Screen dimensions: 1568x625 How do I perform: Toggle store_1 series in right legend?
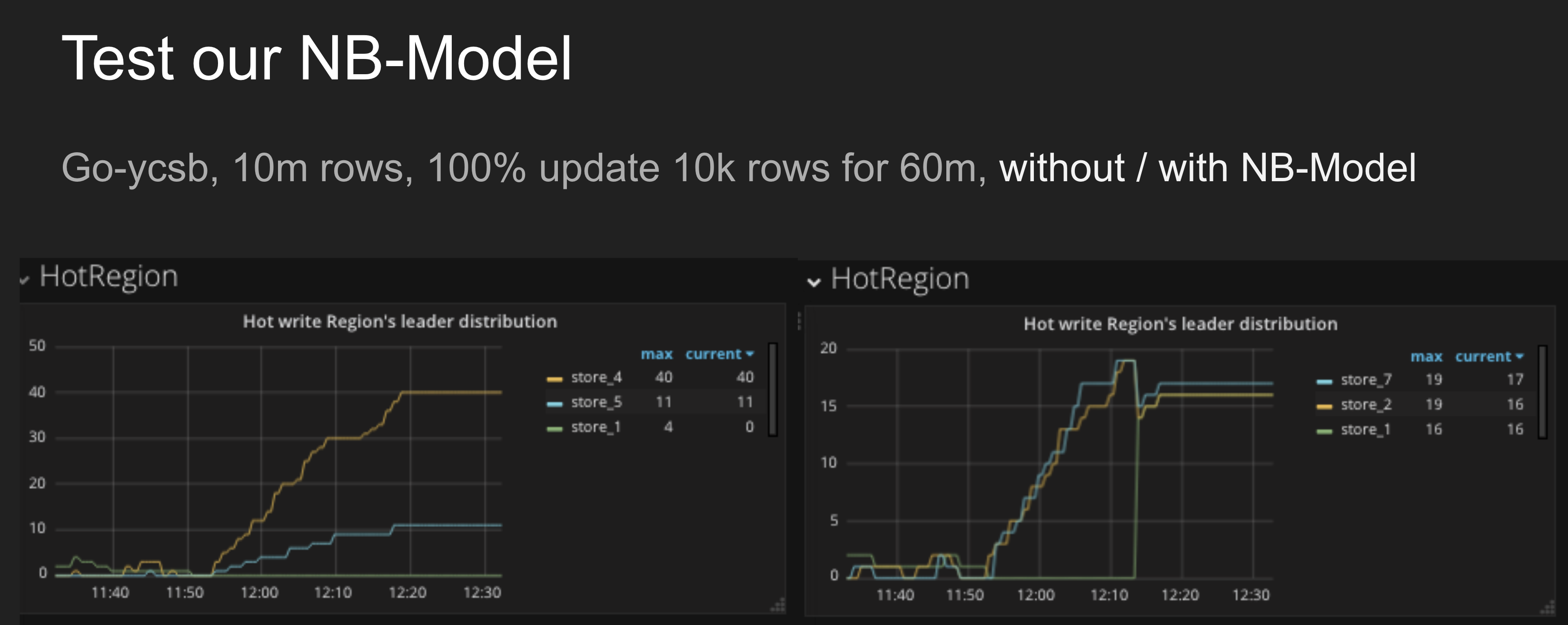click(1365, 430)
